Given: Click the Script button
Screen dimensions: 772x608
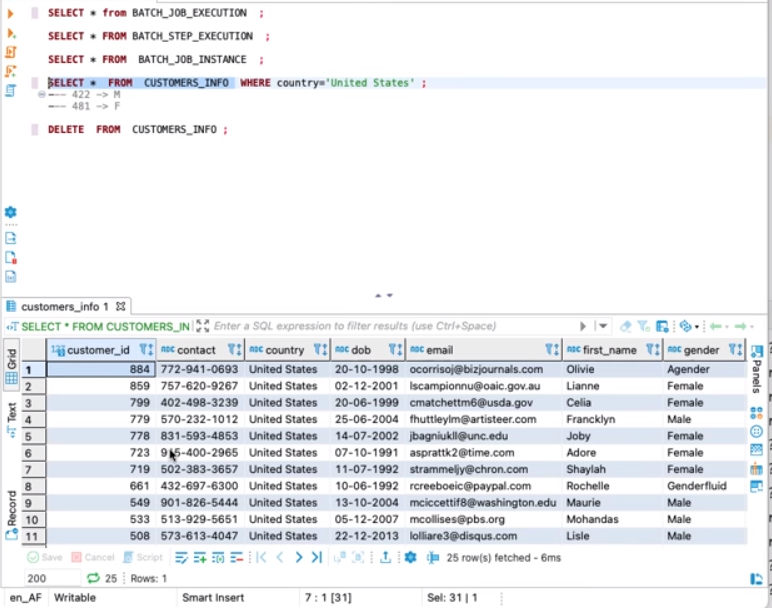Looking at the screenshot, I should point(143,557).
